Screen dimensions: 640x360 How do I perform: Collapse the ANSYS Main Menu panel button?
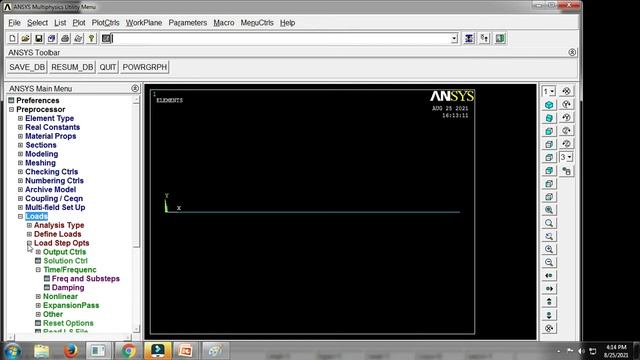pyautogui.click(x=135, y=89)
